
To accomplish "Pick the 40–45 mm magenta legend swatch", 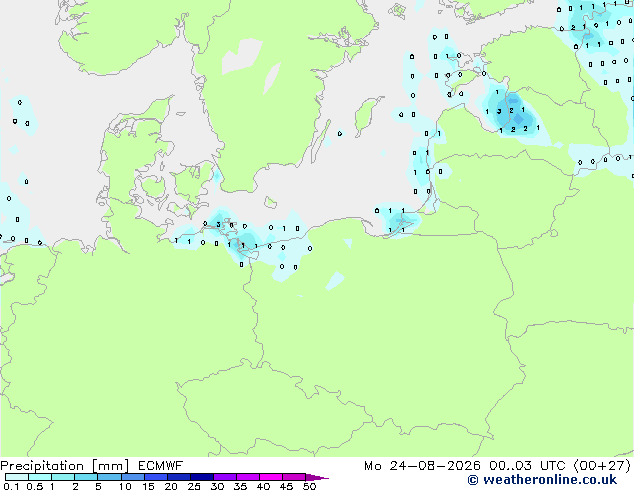I will [x=271, y=477].
